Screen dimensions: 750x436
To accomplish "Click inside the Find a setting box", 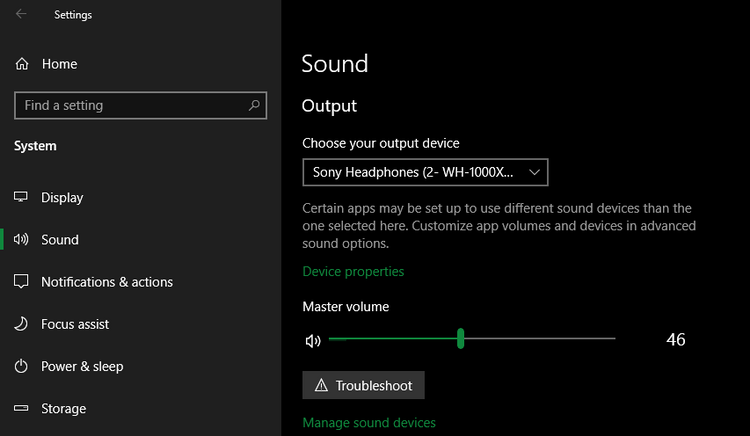I will pos(141,105).
